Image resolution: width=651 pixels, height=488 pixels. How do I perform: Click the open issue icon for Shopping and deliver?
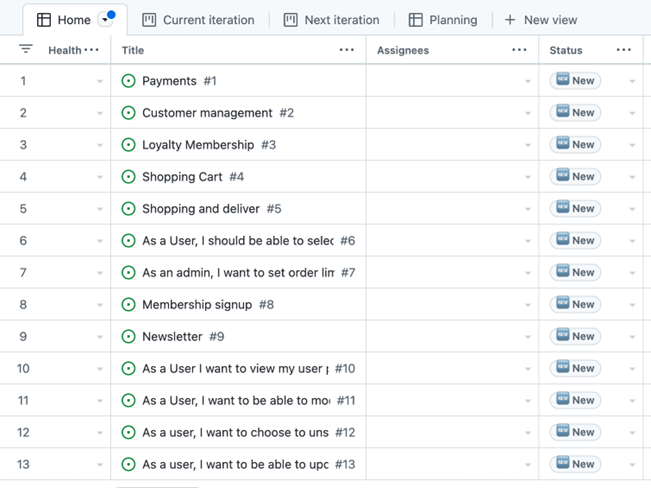(x=128, y=208)
